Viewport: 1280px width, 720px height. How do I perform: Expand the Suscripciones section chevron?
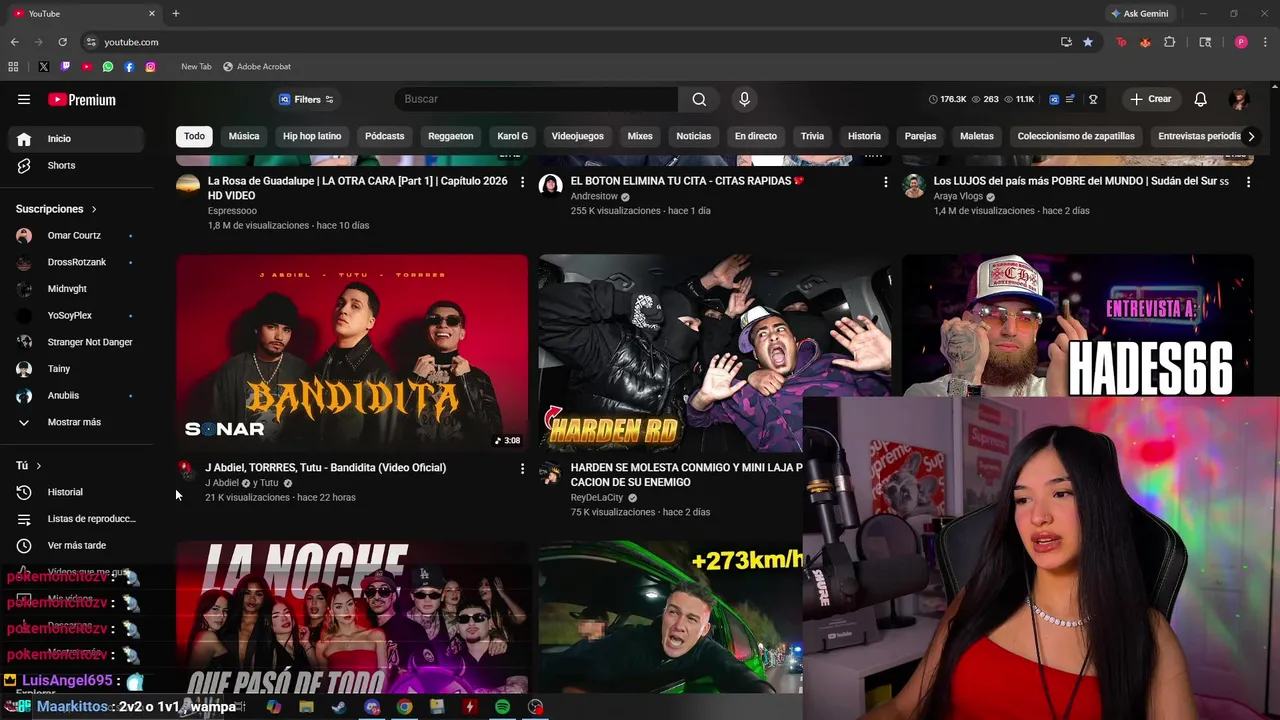pos(94,209)
